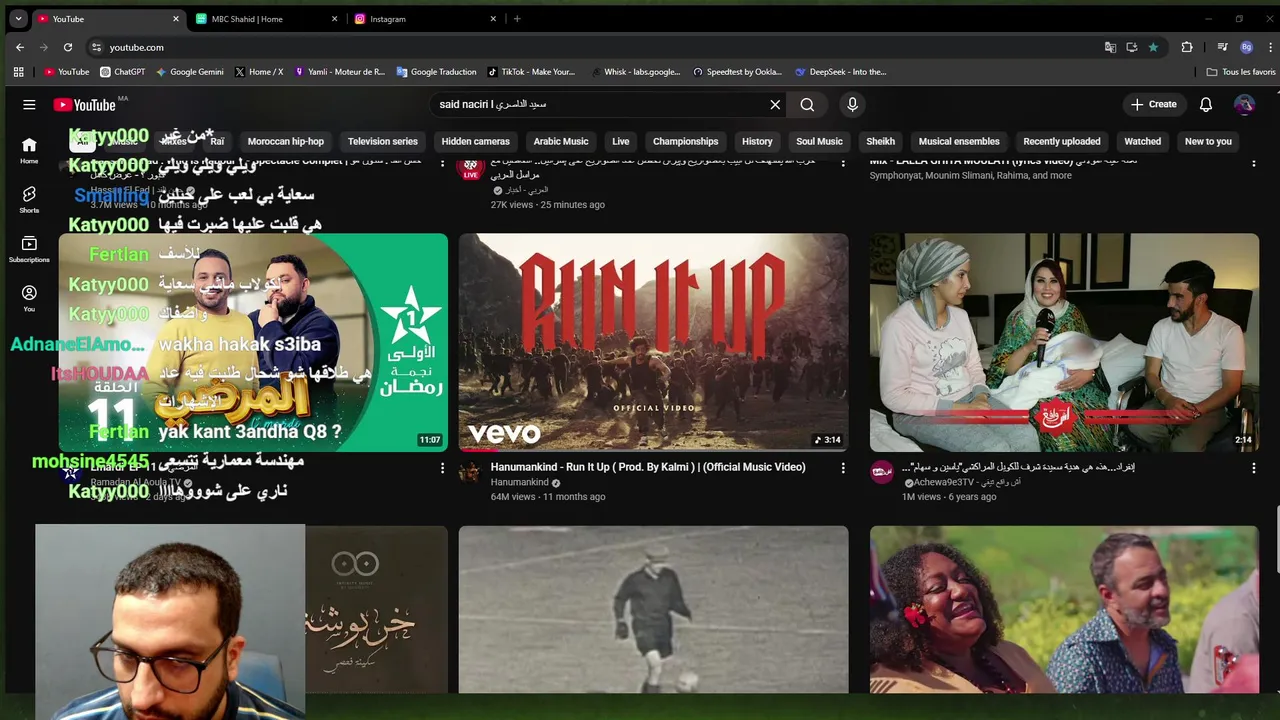Reload the page

click(68, 47)
